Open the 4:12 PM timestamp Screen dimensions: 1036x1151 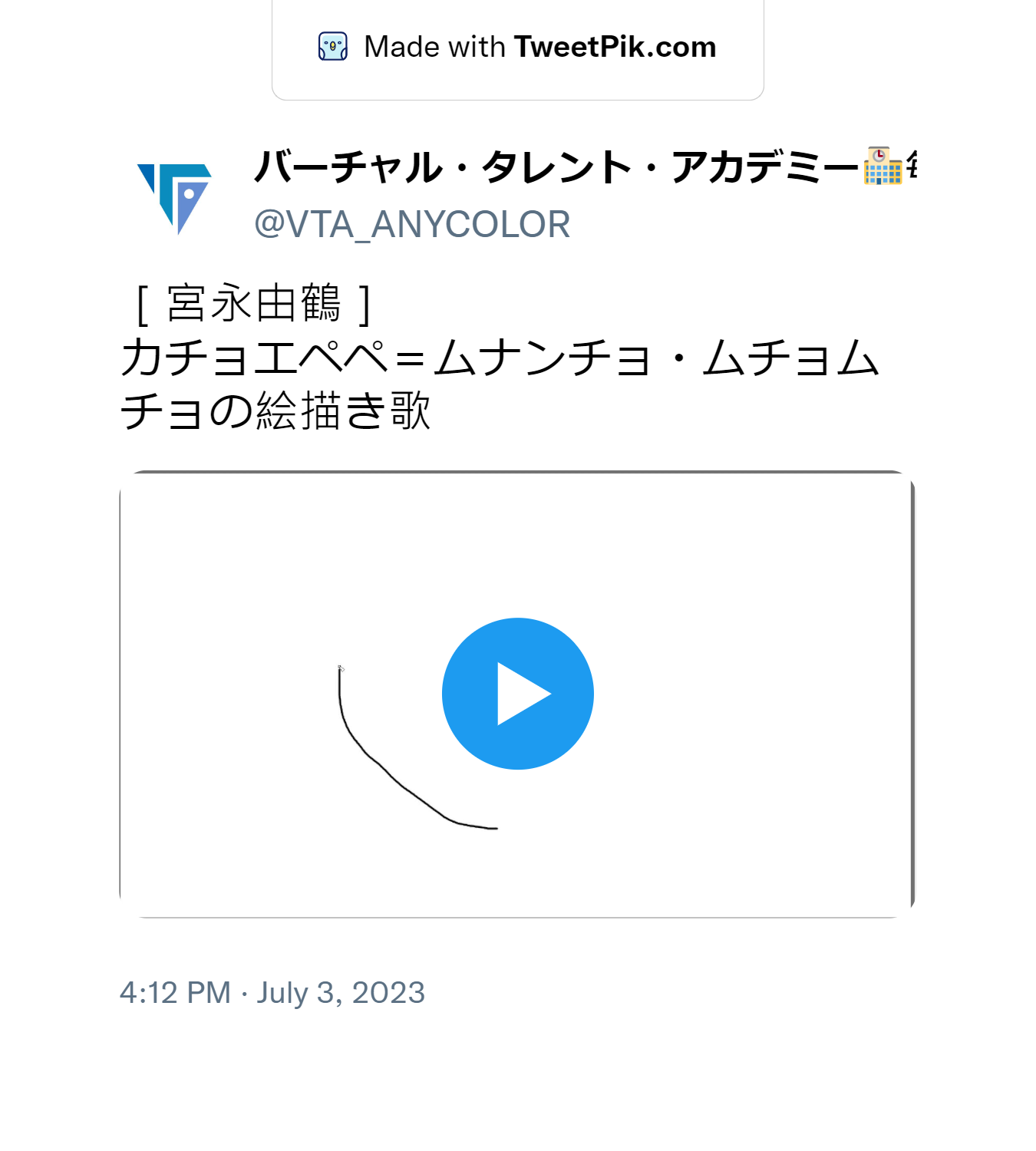[175, 993]
